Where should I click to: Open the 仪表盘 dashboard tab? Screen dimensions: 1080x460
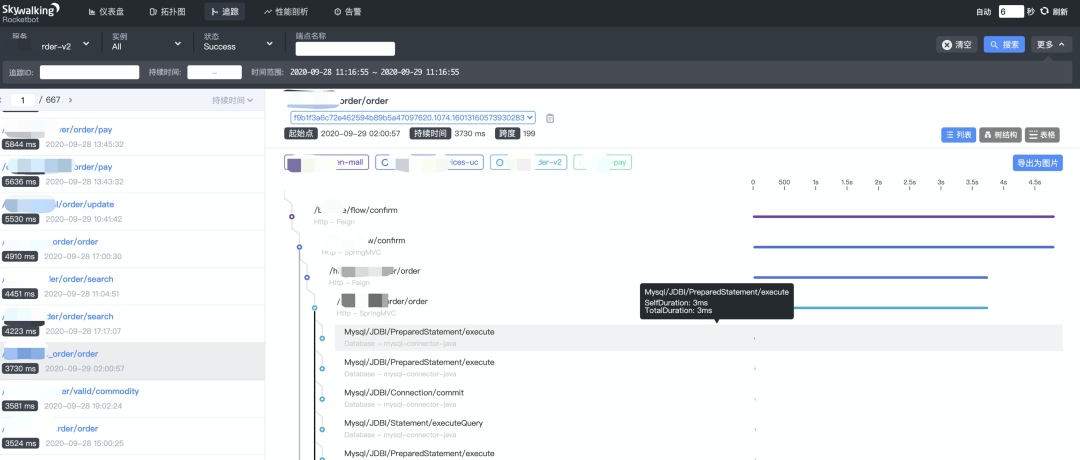tap(122, 12)
